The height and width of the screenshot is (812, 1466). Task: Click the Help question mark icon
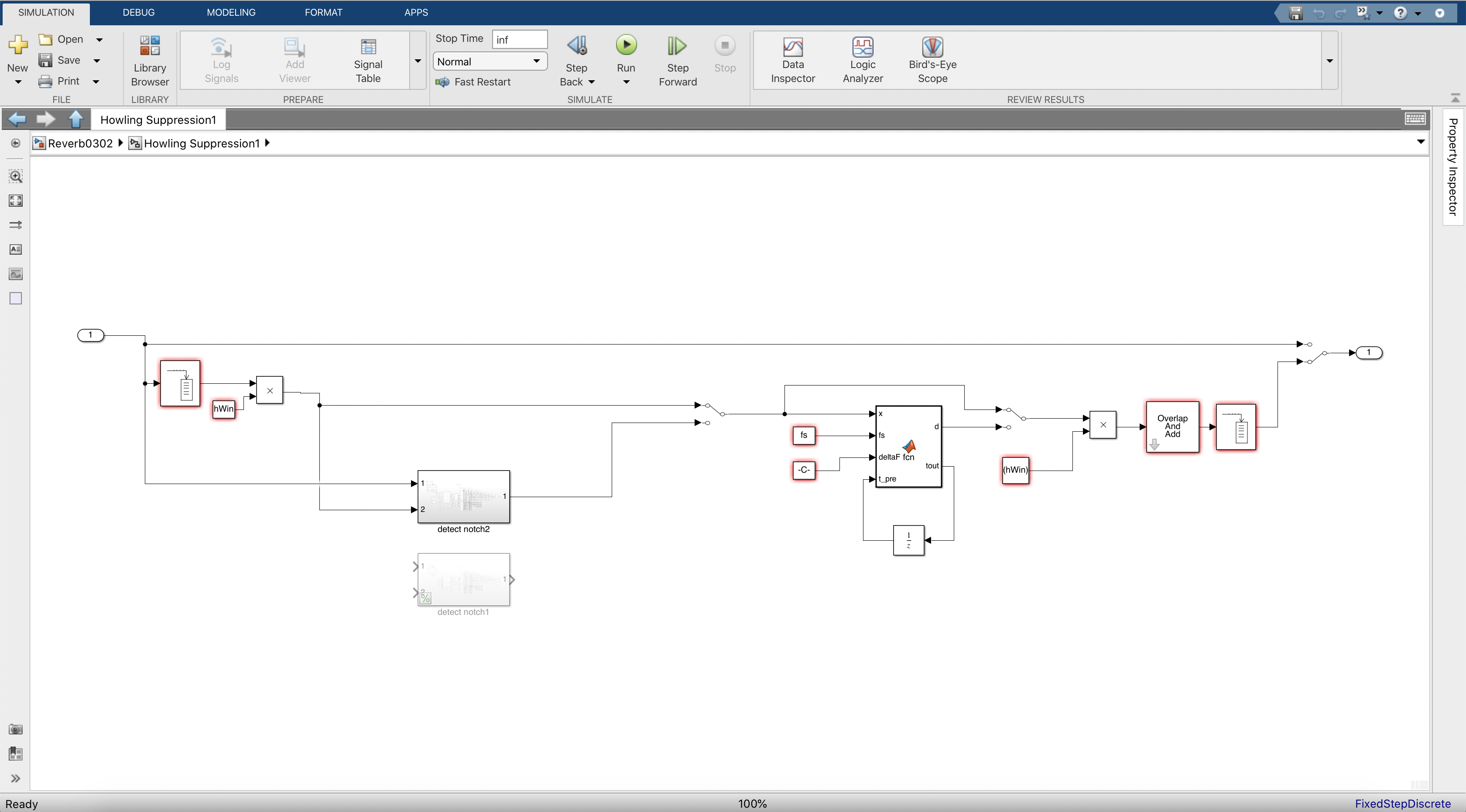[x=1400, y=13]
